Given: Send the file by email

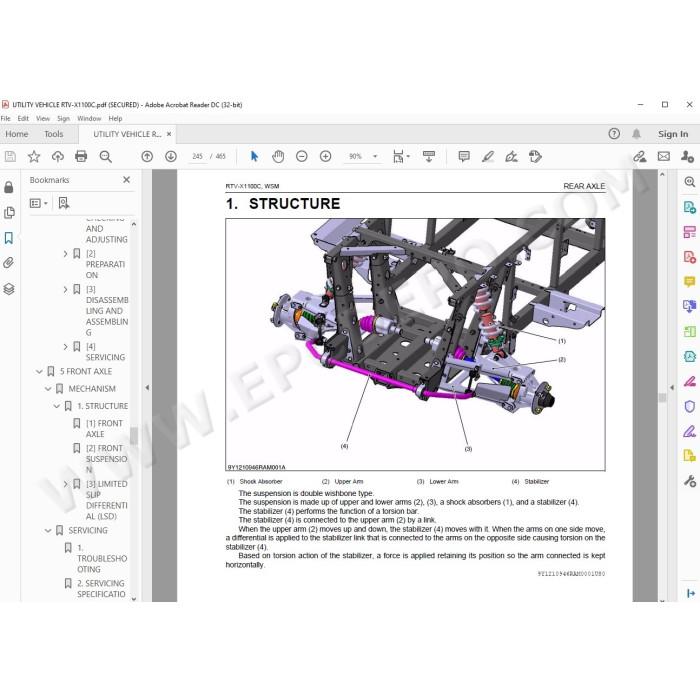Looking at the screenshot, I should point(664,156).
